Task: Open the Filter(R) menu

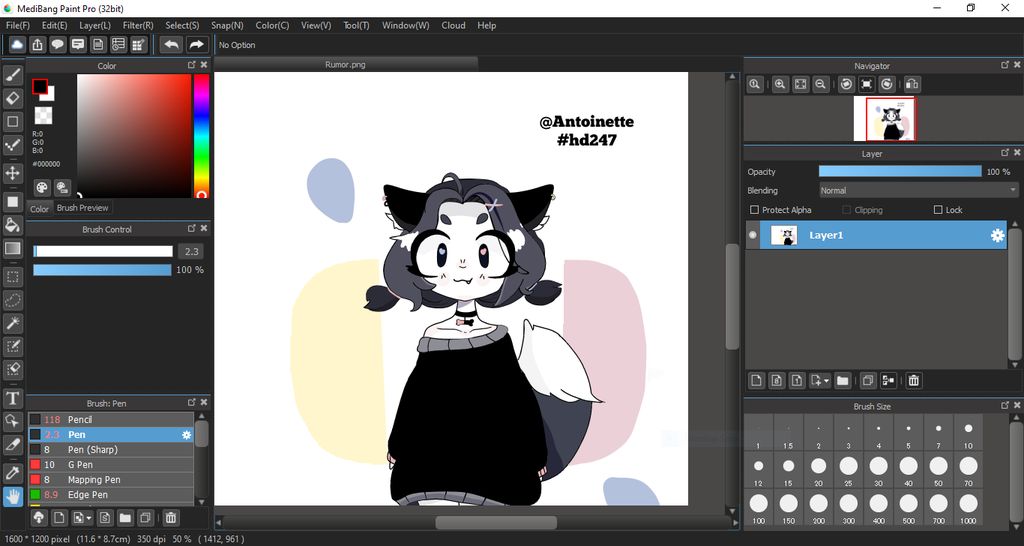Action: click(138, 25)
